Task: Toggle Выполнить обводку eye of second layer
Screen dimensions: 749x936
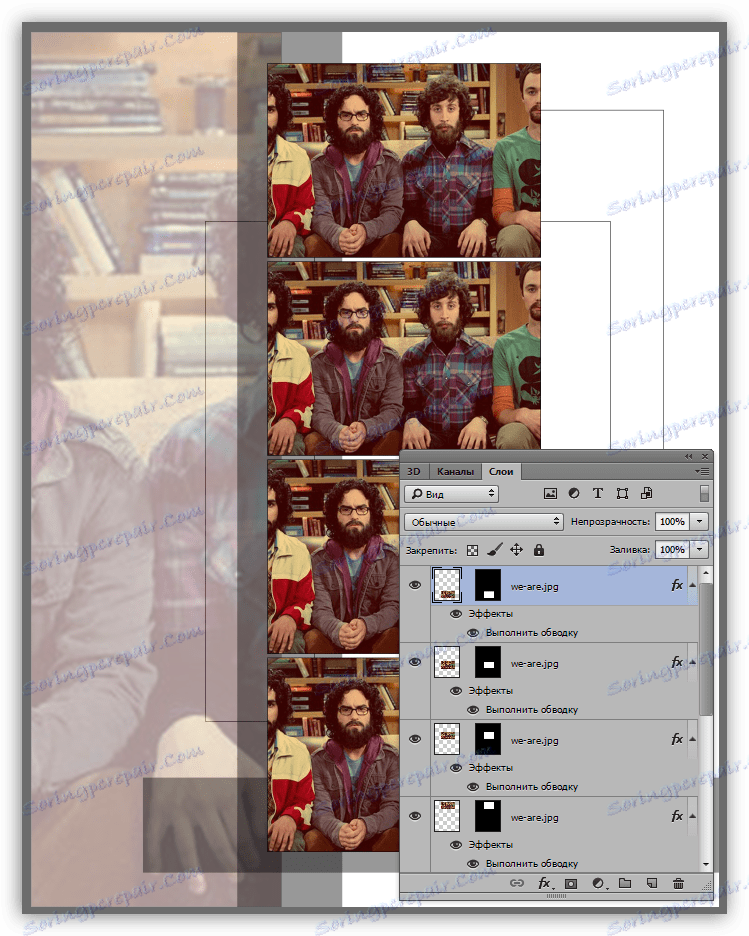Action: click(473, 710)
